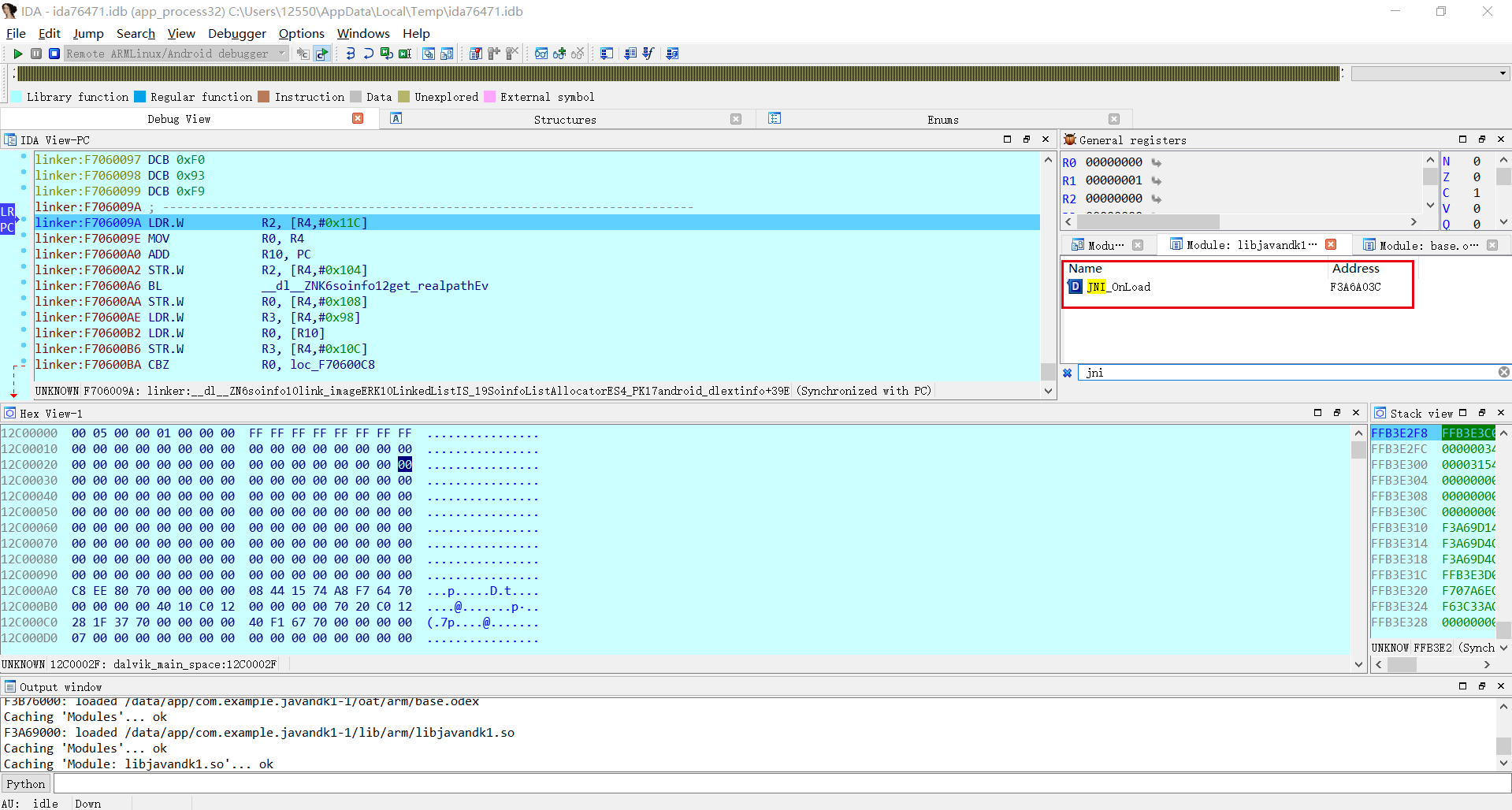Close the Module: libjavandk1 tab
This screenshot has height=810, width=1512.
[x=1331, y=244]
